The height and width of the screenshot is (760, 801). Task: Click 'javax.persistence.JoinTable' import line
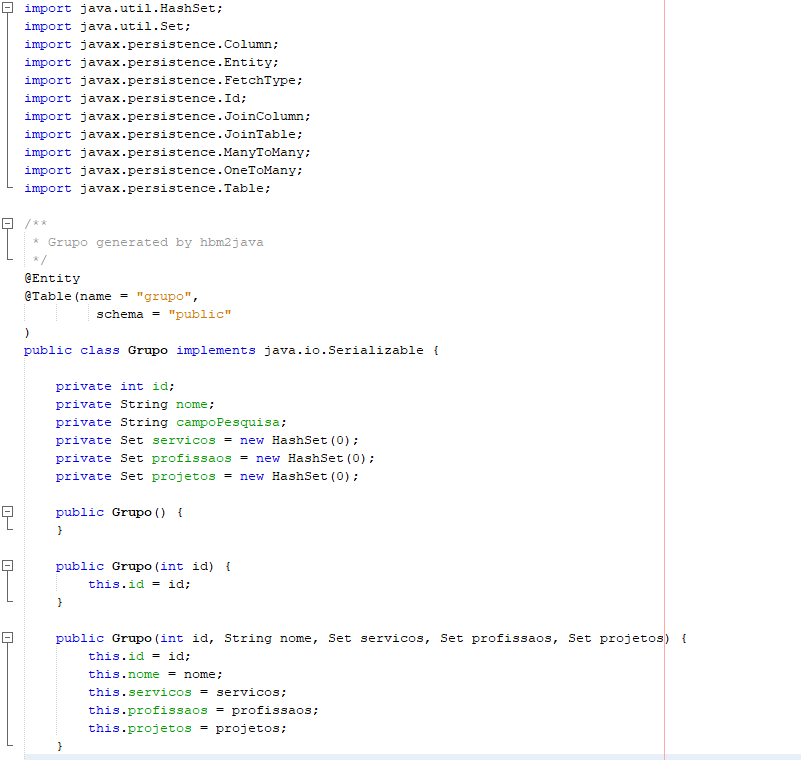(163, 134)
